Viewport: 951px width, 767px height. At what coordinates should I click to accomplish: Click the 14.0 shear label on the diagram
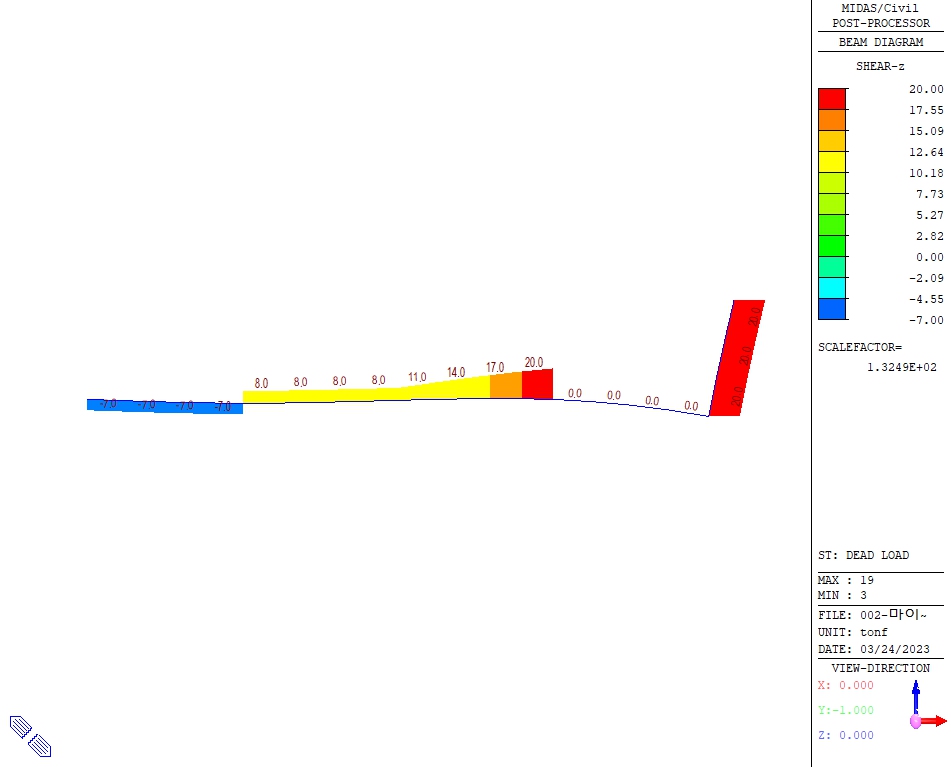coord(456,372)
